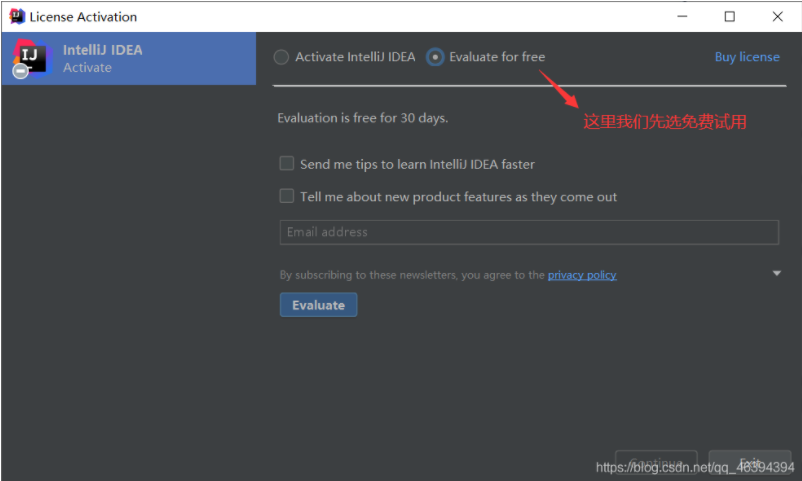Image resolution: width=802 pixels, height=481 pixels.
Task: Check Tell me about new product features
Action: (x=286, y=196)
